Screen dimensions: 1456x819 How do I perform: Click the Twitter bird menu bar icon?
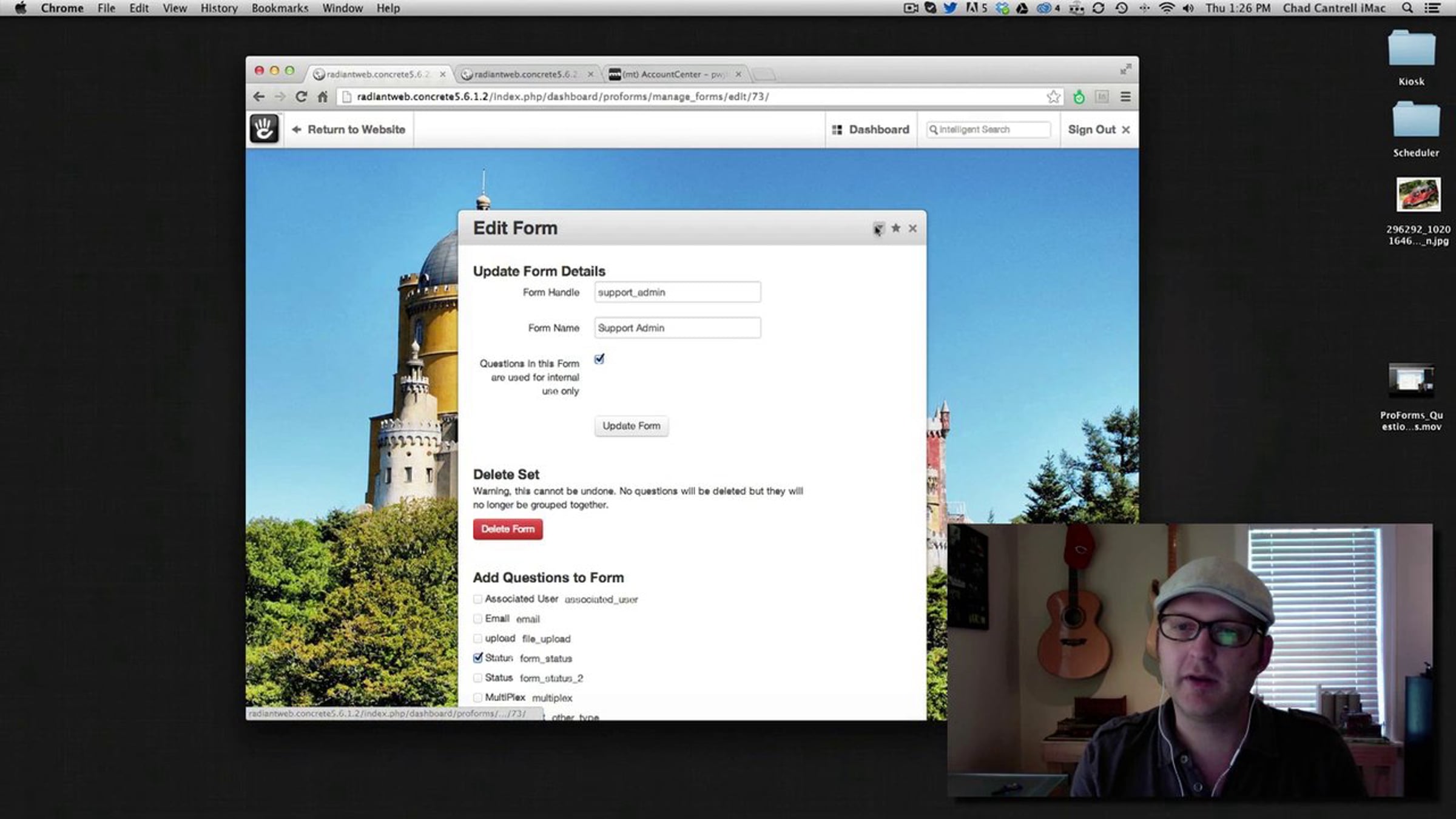click(950, 8)
